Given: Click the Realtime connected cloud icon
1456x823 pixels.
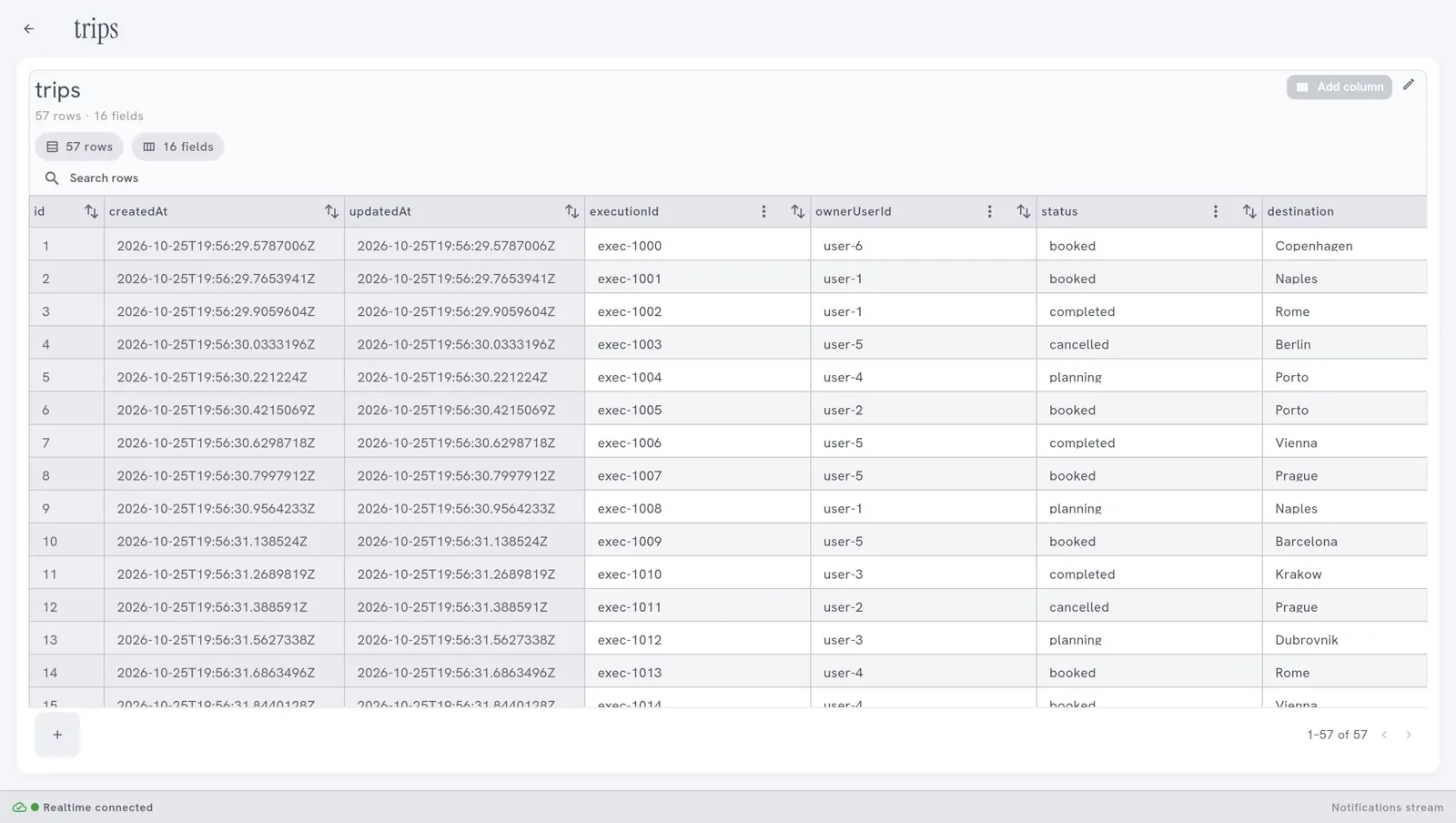Looking at the screenshot, I should click(x=19, y=808).
